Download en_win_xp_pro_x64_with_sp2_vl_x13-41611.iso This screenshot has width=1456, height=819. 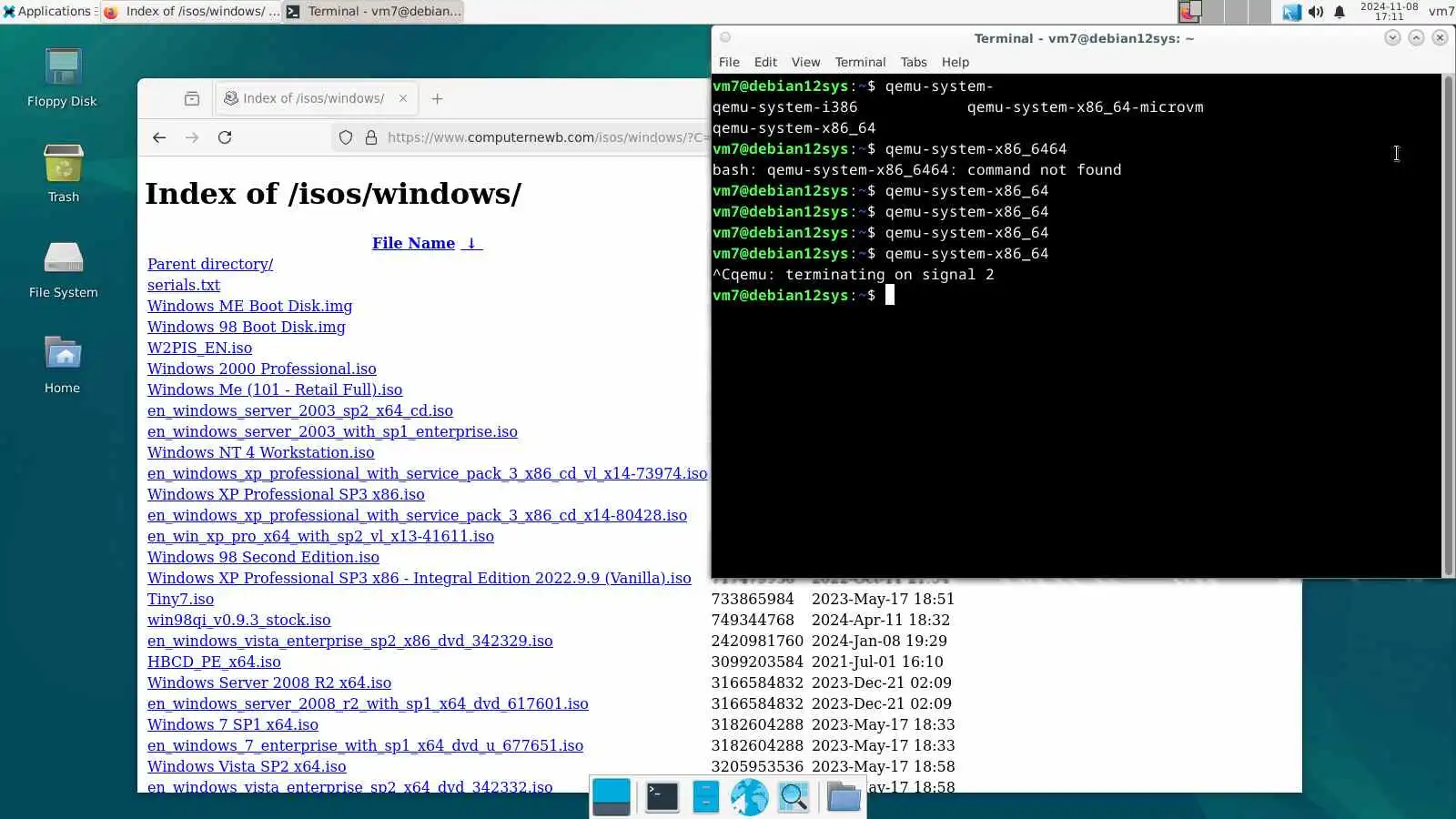click(x=320, y=536)
